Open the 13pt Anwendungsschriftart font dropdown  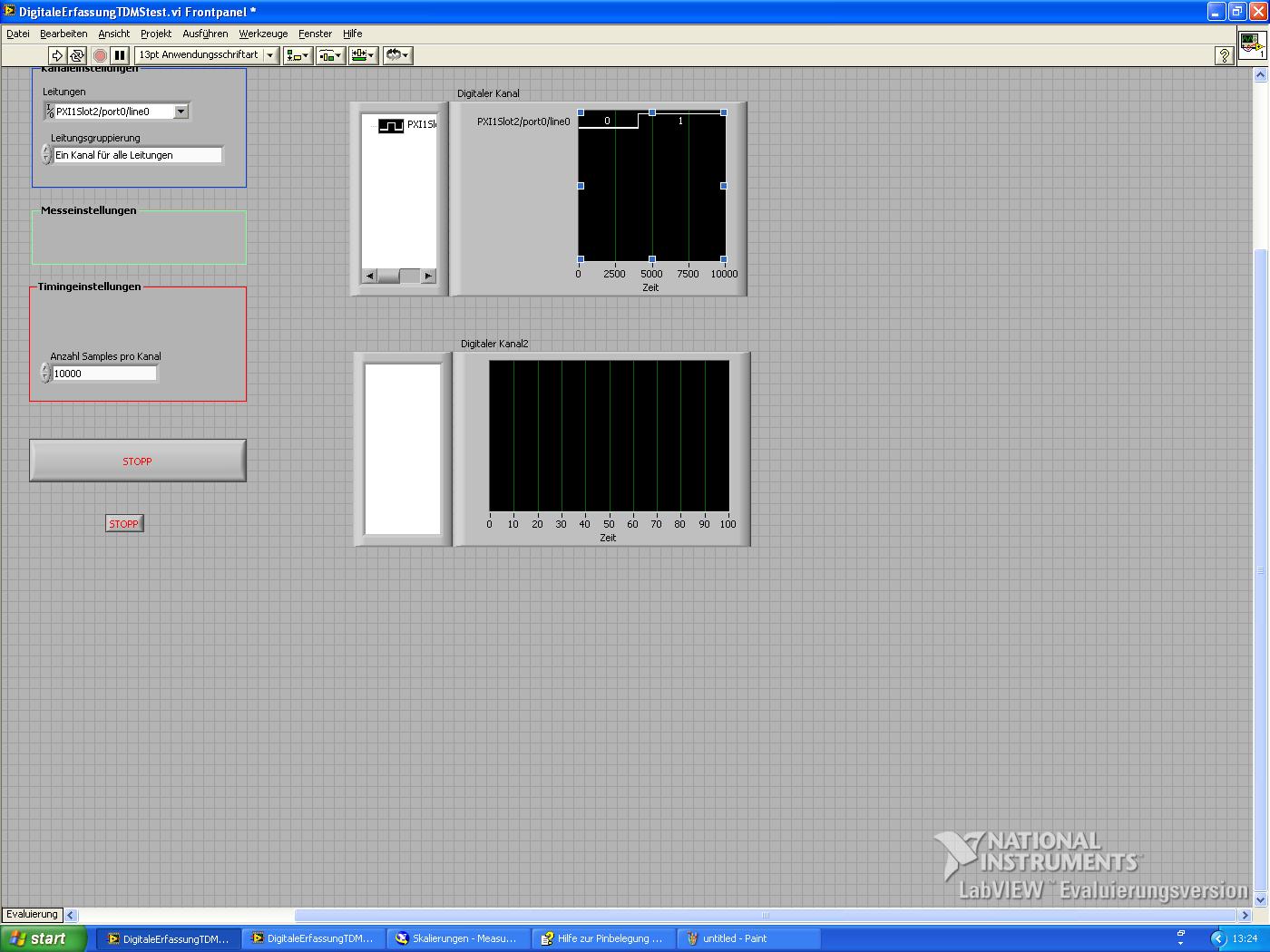coord(207,55)
